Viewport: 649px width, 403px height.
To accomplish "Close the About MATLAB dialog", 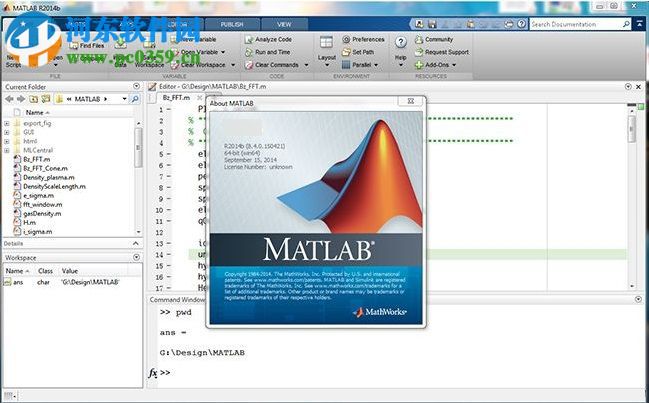I will pos(411,101).
